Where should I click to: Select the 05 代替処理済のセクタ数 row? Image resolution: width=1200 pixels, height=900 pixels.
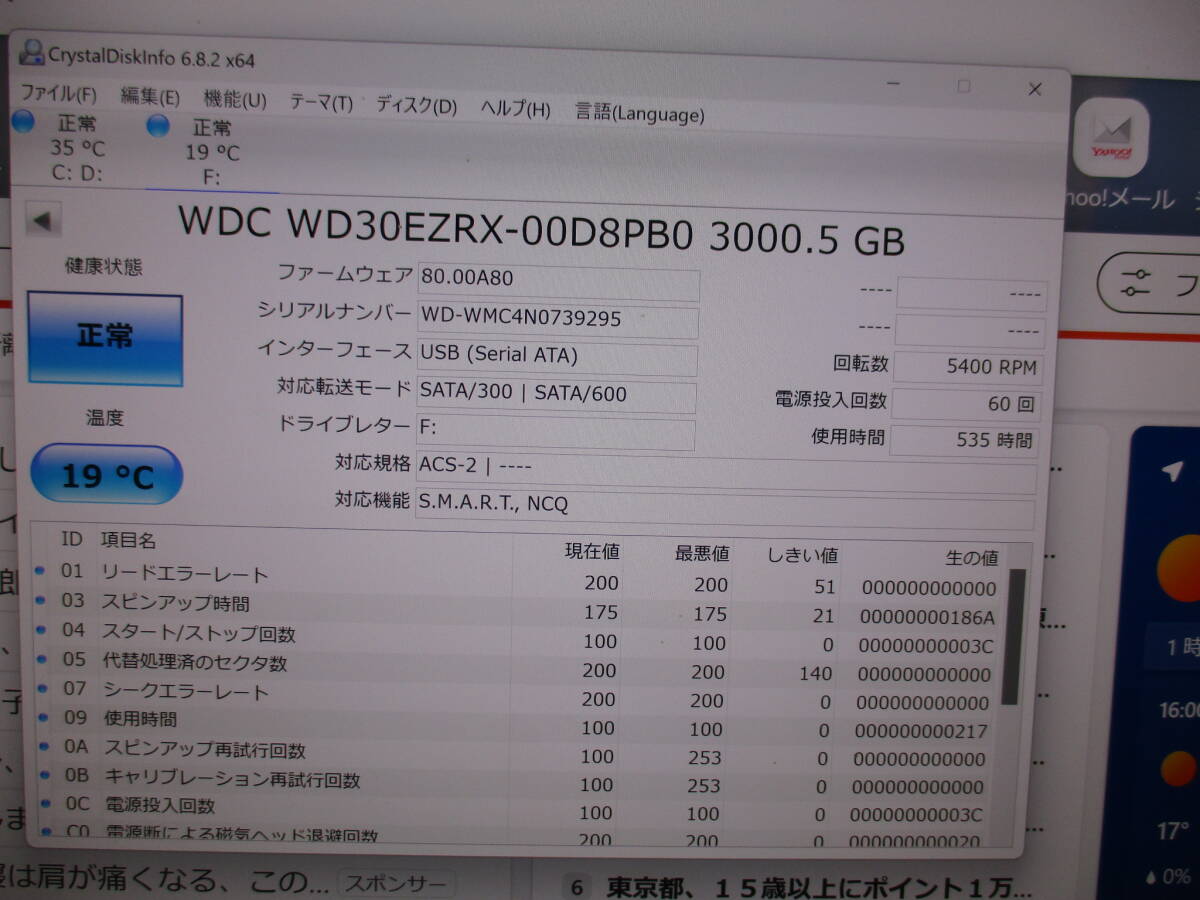point(515,667)
